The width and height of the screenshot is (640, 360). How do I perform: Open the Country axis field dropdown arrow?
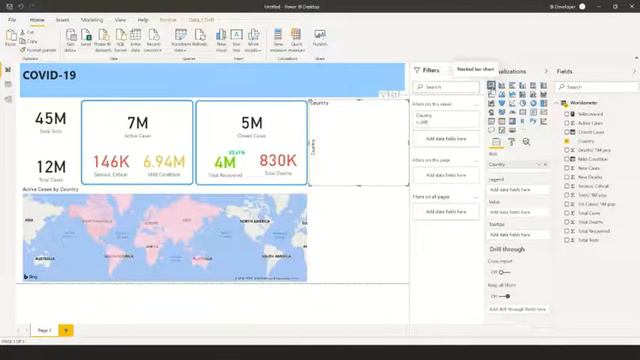pyautogui.click(x=539, y=164)
